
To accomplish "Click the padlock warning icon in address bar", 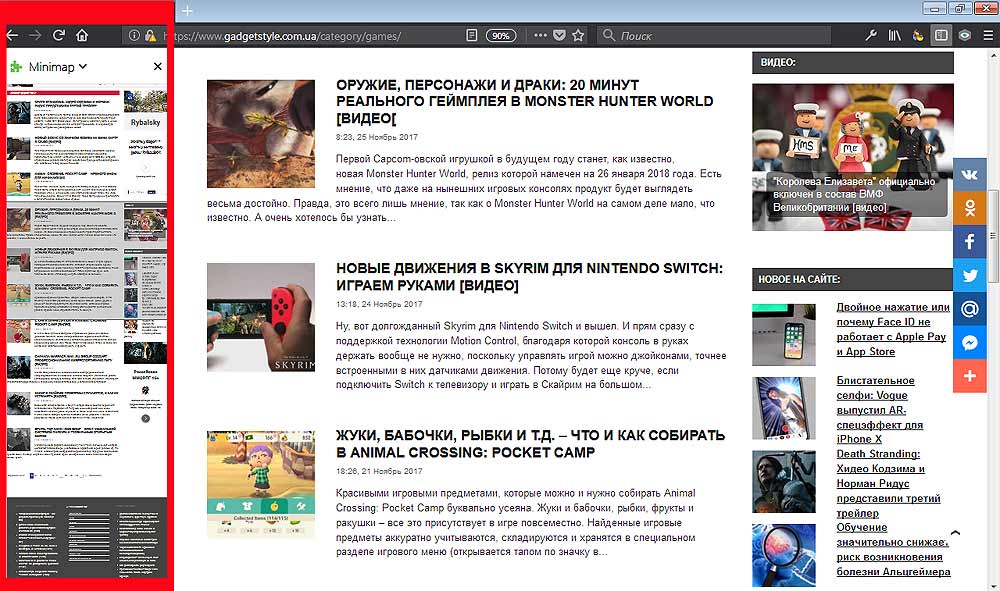I will point(151,36).
